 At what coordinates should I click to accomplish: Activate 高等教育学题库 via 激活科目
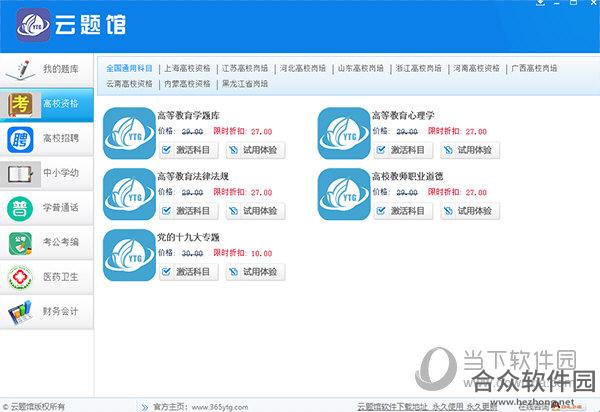coord(189,150)
